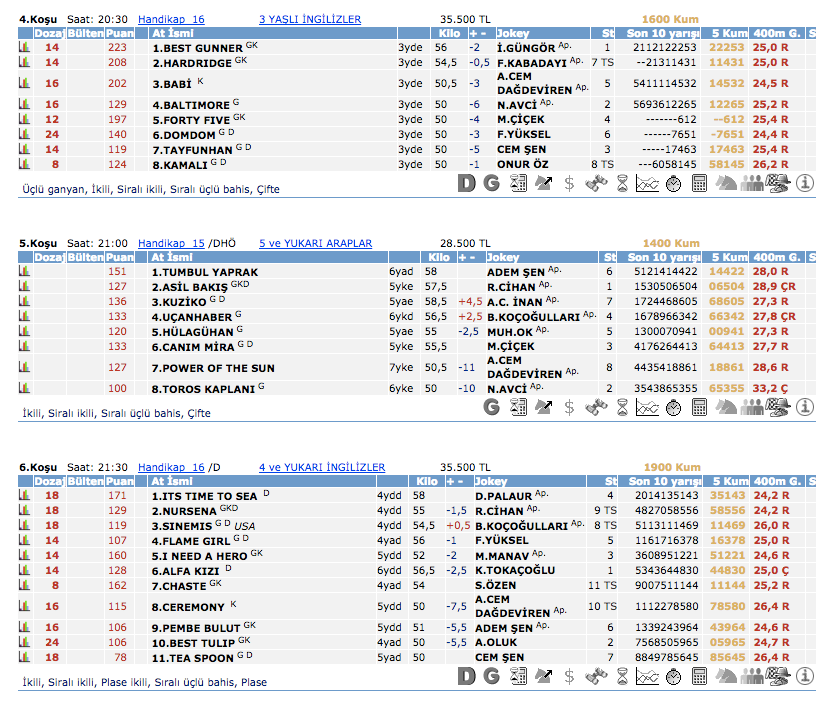The width and height of the screenshot is (835, 715).
Task: Click the checkered flag icon in race 6
Action: point(779,677)
